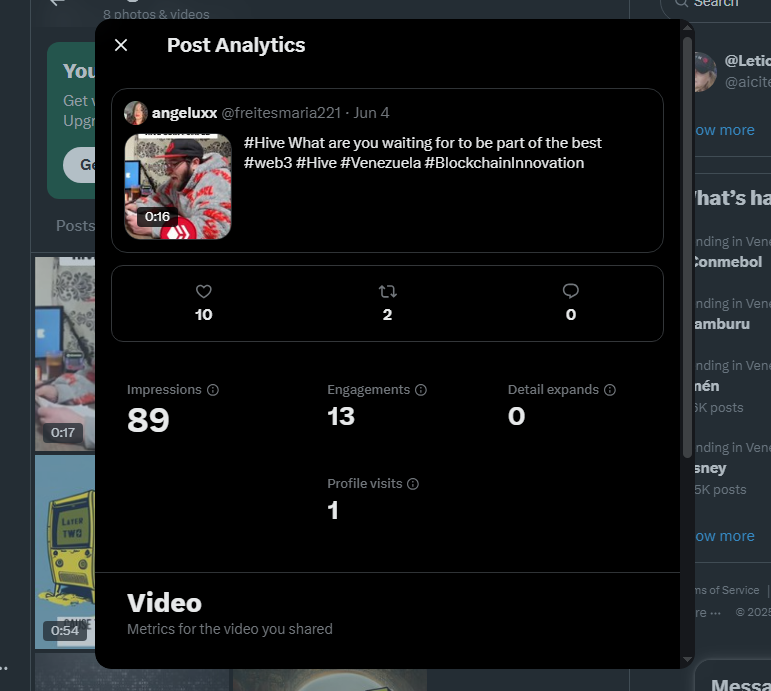Click the Profile visits value 1
Viewport: 771px width, 691px height.
coord(333,511)
